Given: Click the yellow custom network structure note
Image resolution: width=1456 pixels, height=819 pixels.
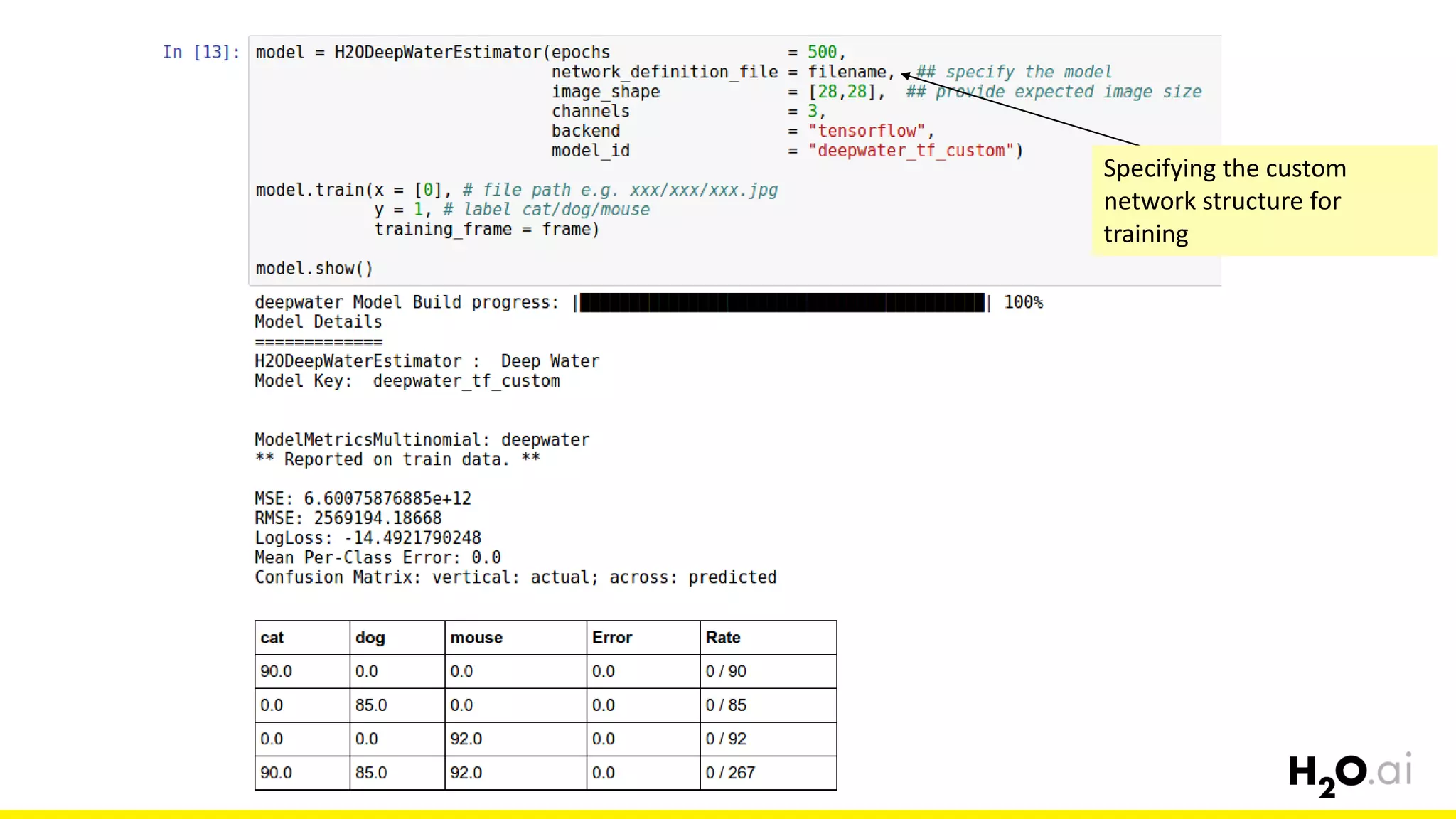Looking at the screenshot, I should 1264,200.
